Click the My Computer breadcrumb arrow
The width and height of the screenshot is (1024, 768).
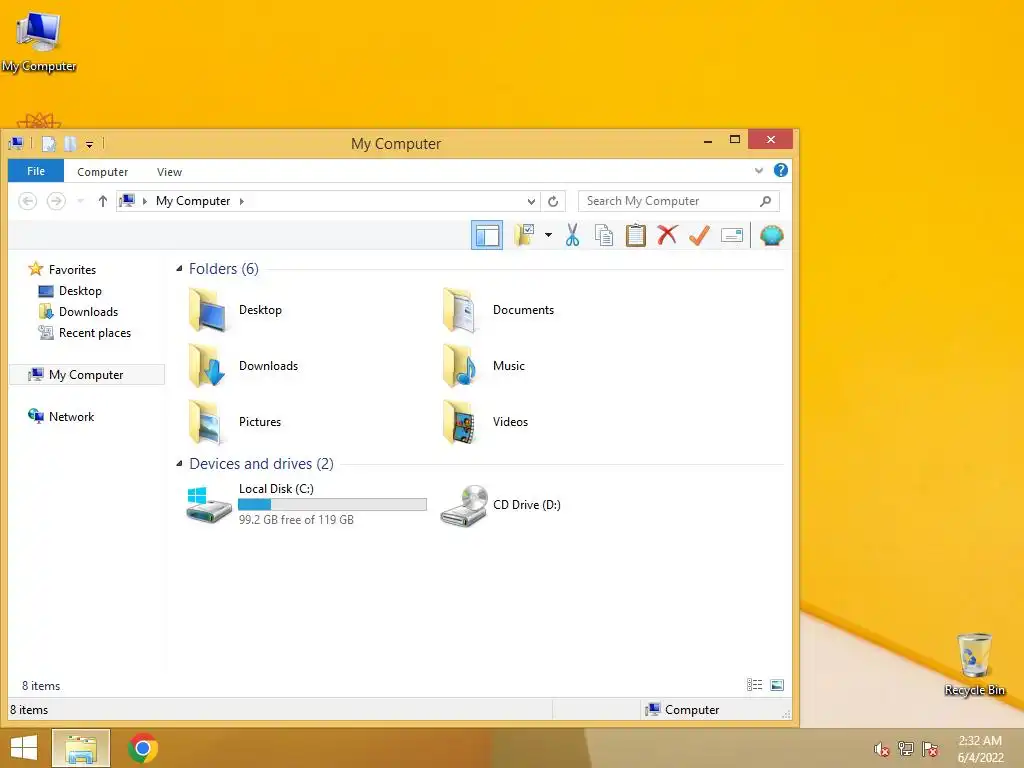pyautogui.click(x=242, y=201)
